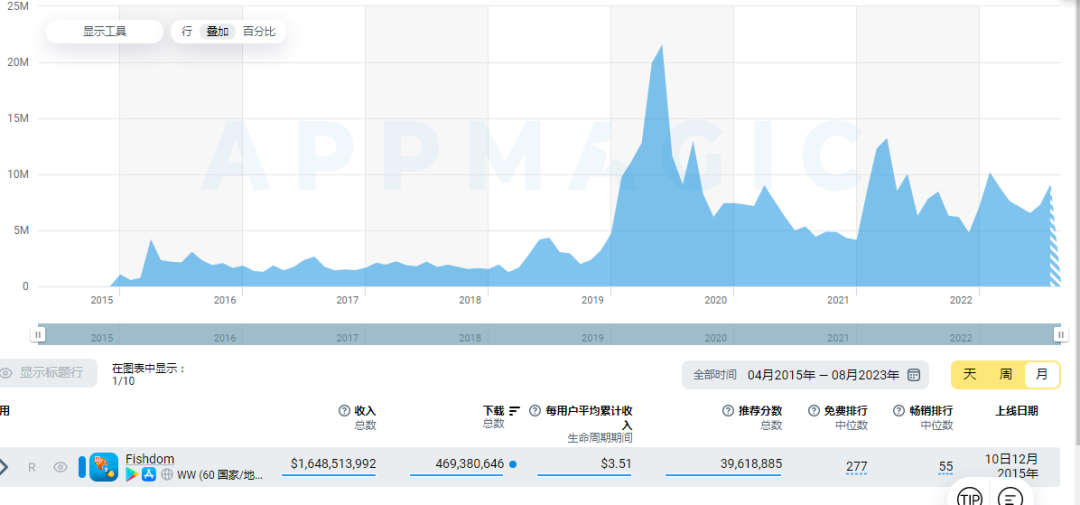Expand the Fishdom row chevron

point(3,467)
